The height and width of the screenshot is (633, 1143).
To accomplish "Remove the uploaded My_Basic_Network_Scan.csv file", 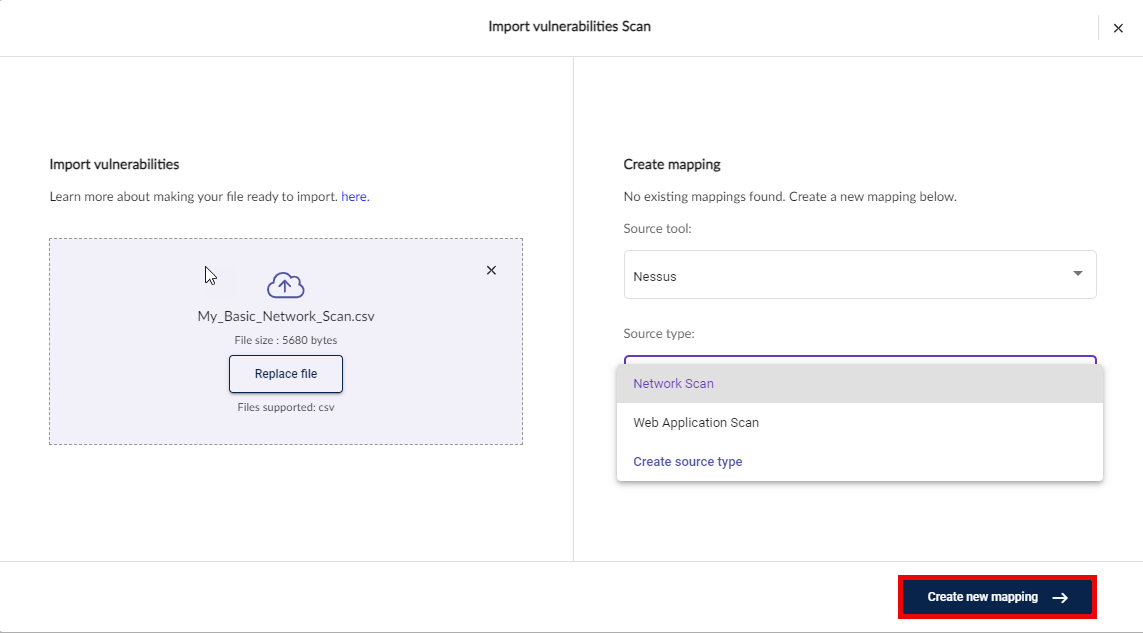I will coord(491,270).
